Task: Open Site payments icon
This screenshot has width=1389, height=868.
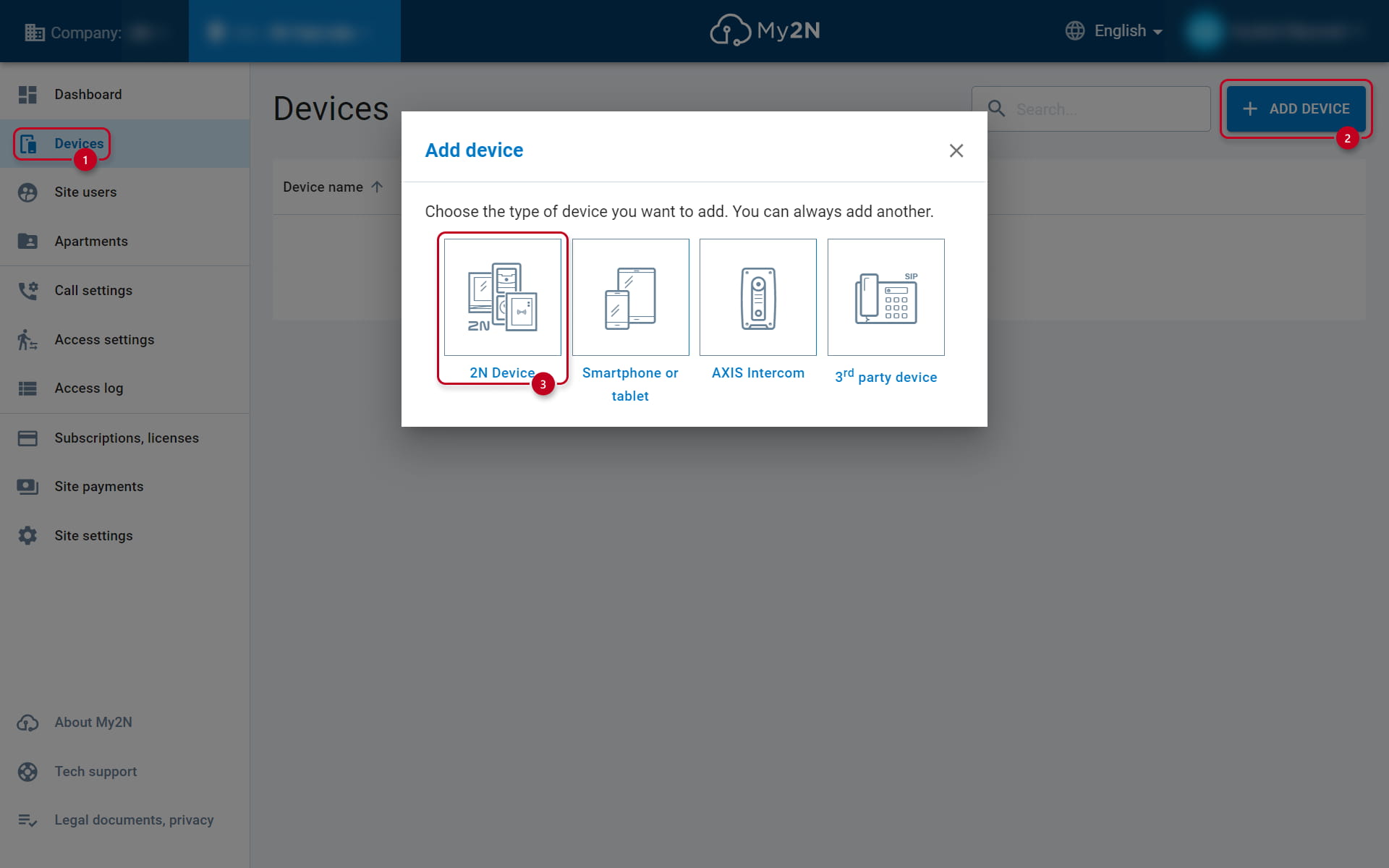Action: tap(27, 487)
